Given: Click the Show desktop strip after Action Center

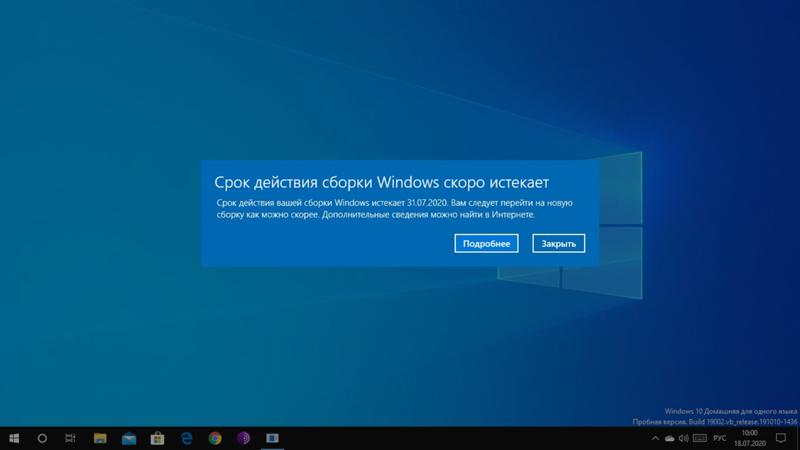Looking at the screenshot, I should click(797, 438).
